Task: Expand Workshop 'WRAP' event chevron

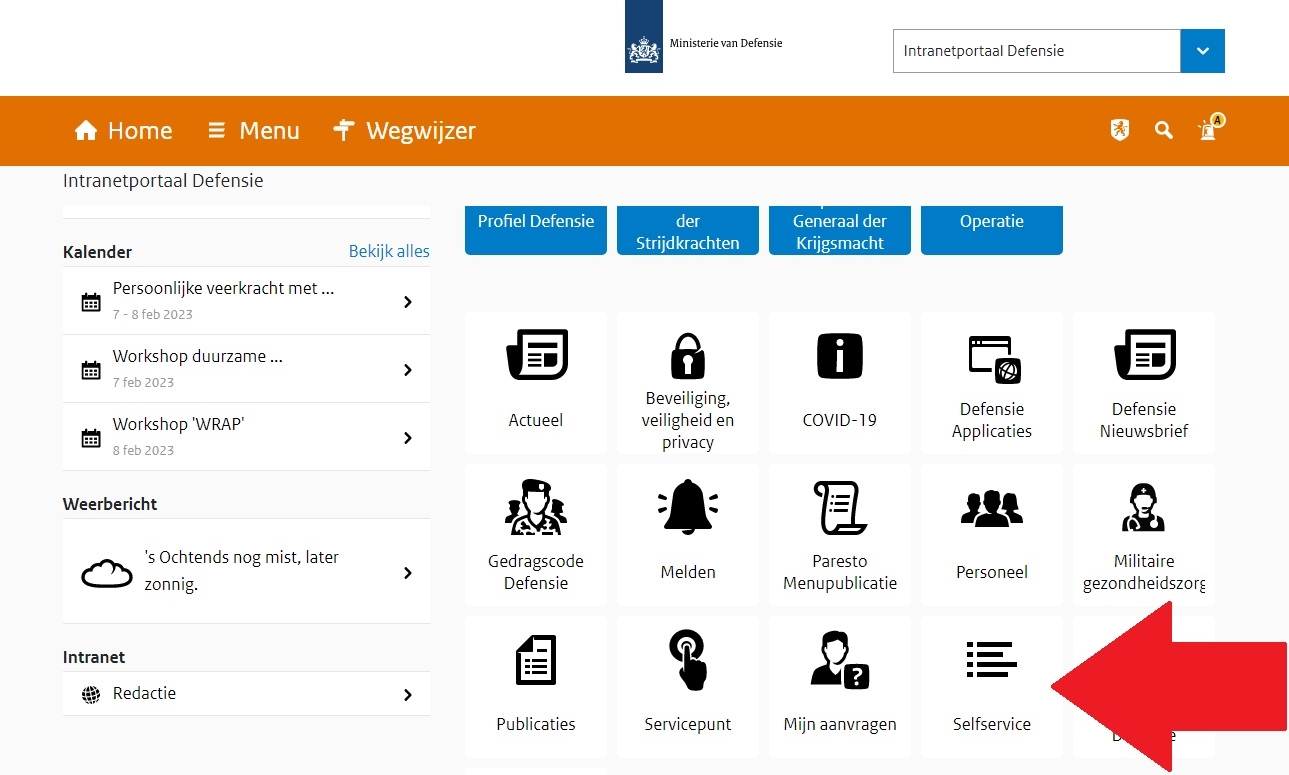Action: tap(407, 438)
